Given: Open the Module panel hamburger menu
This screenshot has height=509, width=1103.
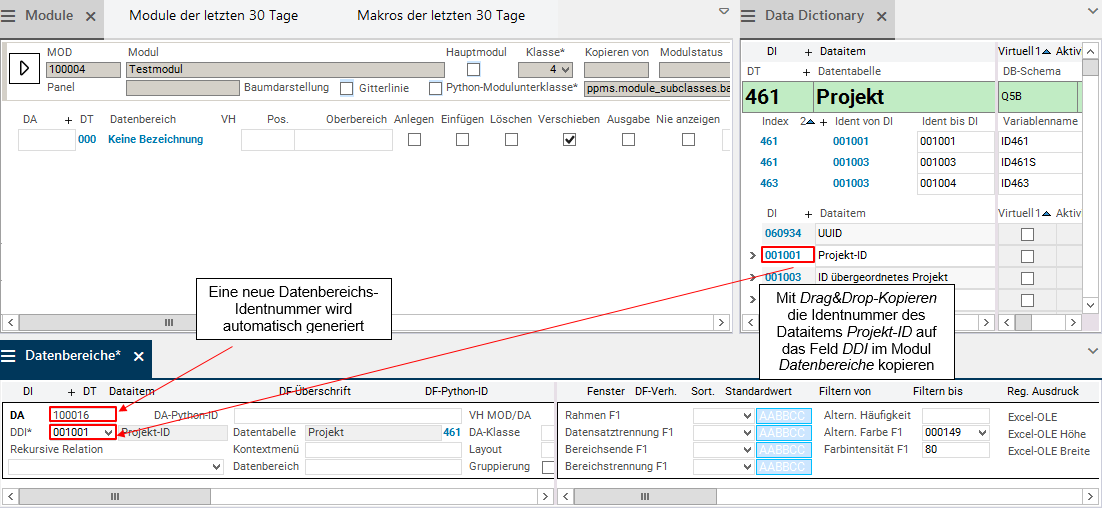Looking at the screenshot, I should 8,16.
